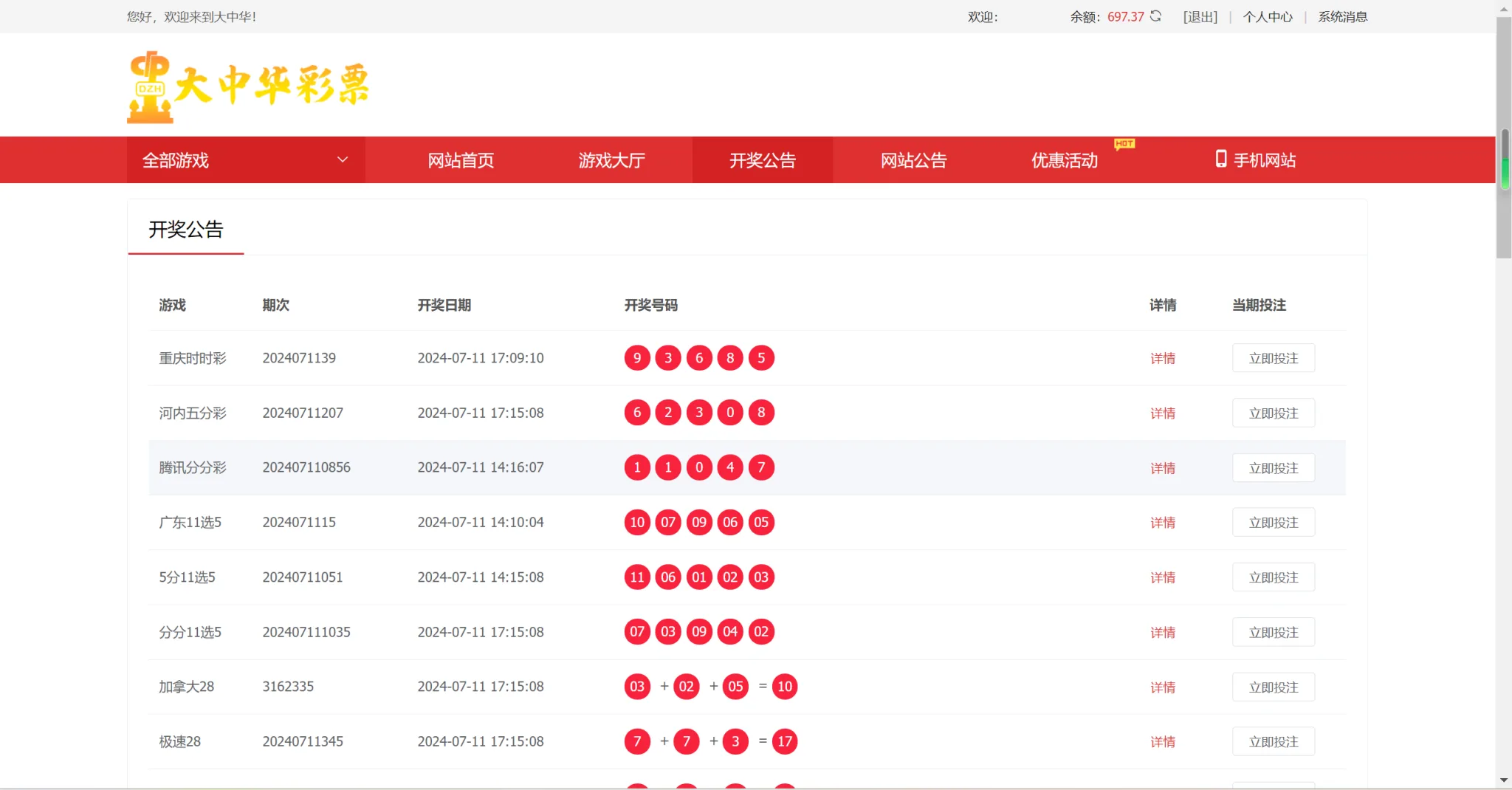The height and width of the screenshot is (790, 1512).
Task: Click the vertical scrollbar thumb
Action: coord(1505,160)
